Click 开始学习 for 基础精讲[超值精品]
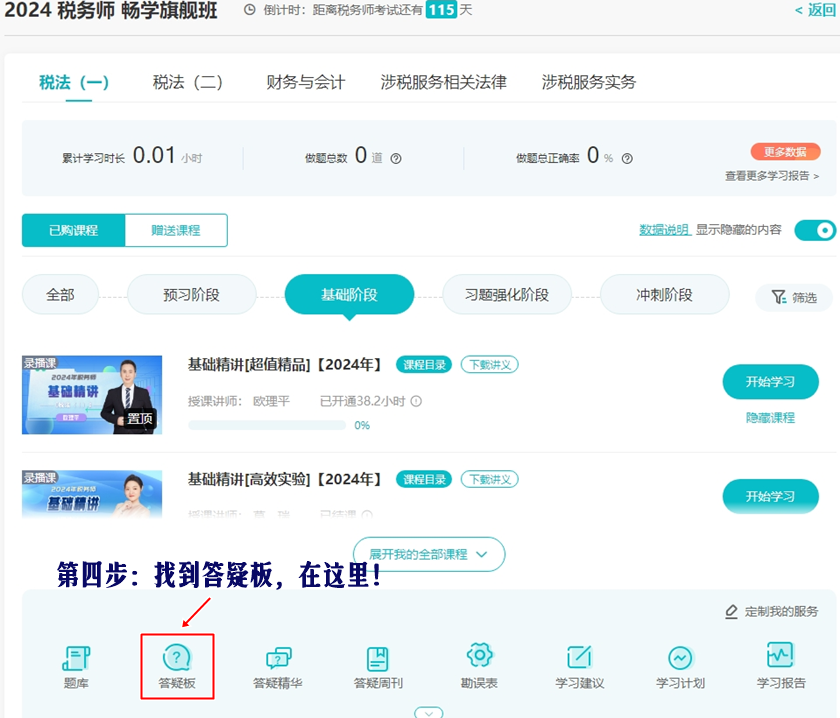Viewport: 840px width, 718px height. coord(770,382)
